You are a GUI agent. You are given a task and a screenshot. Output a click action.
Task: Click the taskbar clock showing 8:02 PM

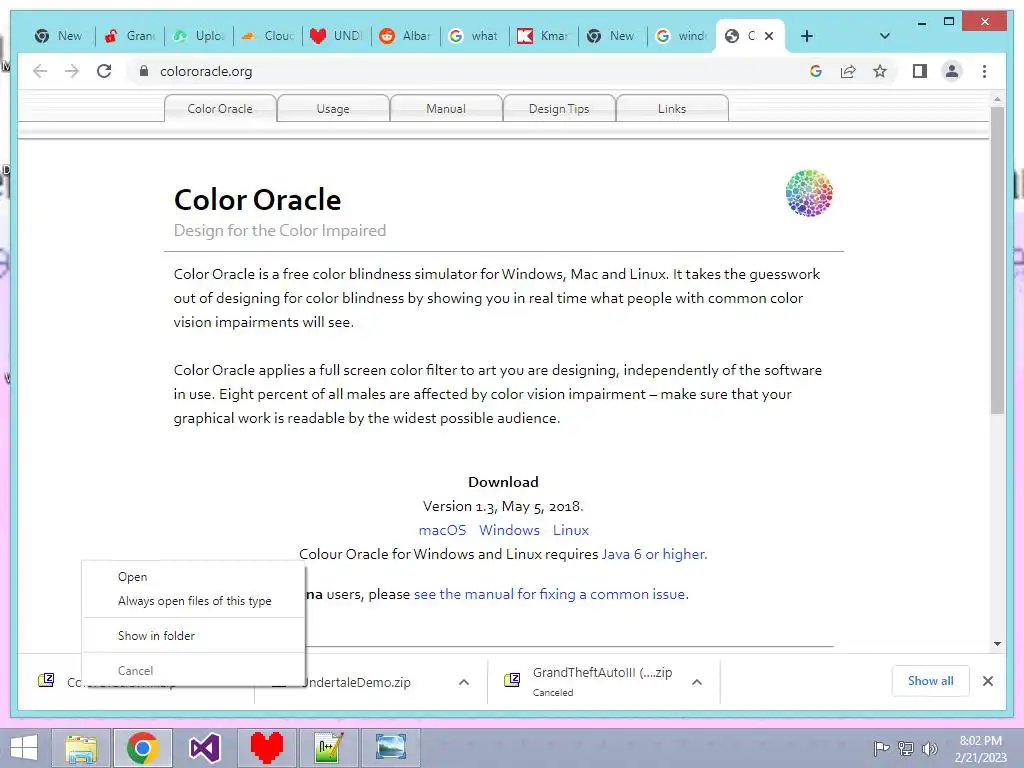coord(980,749)
